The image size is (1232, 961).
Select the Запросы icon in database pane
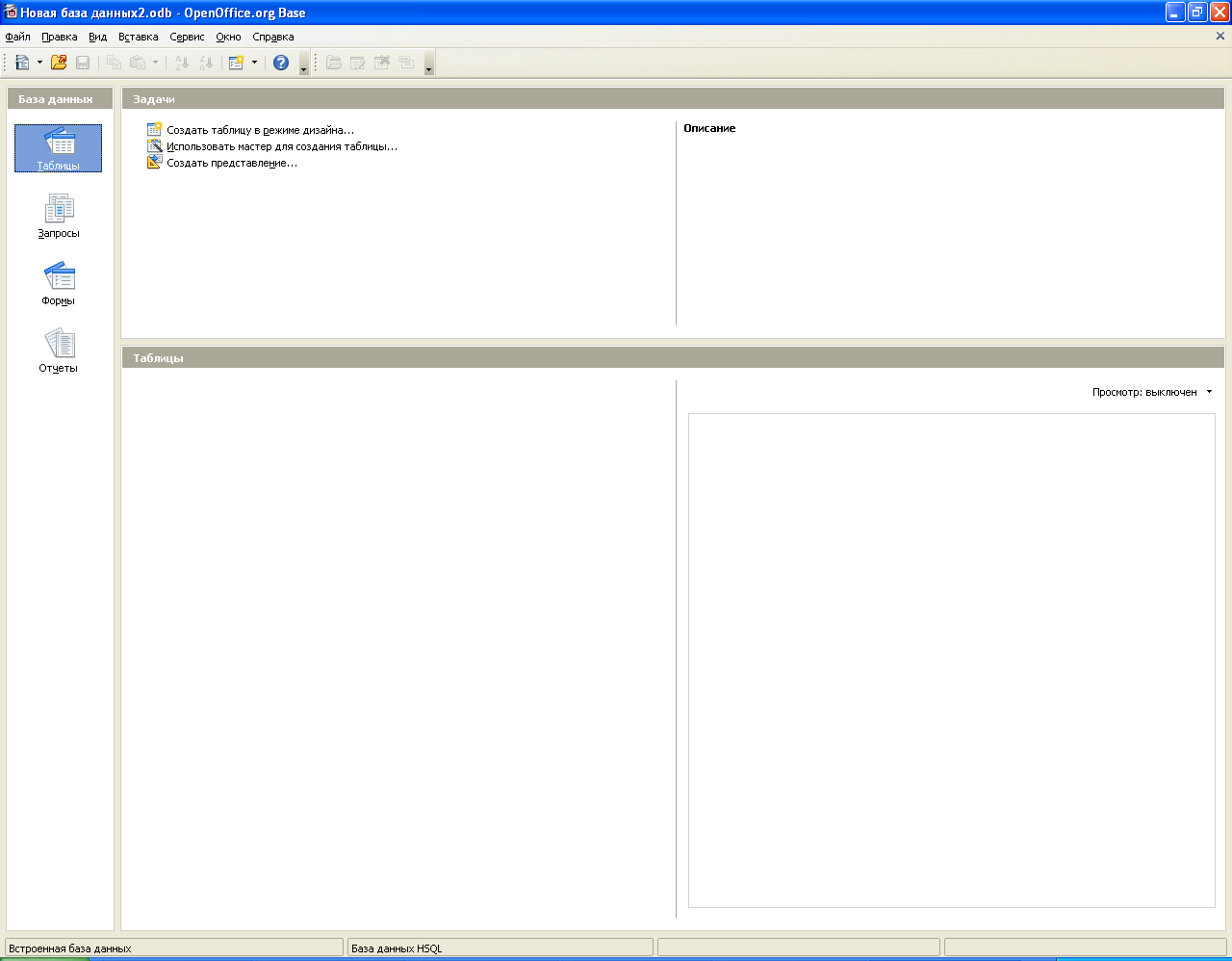coord(58,216)
